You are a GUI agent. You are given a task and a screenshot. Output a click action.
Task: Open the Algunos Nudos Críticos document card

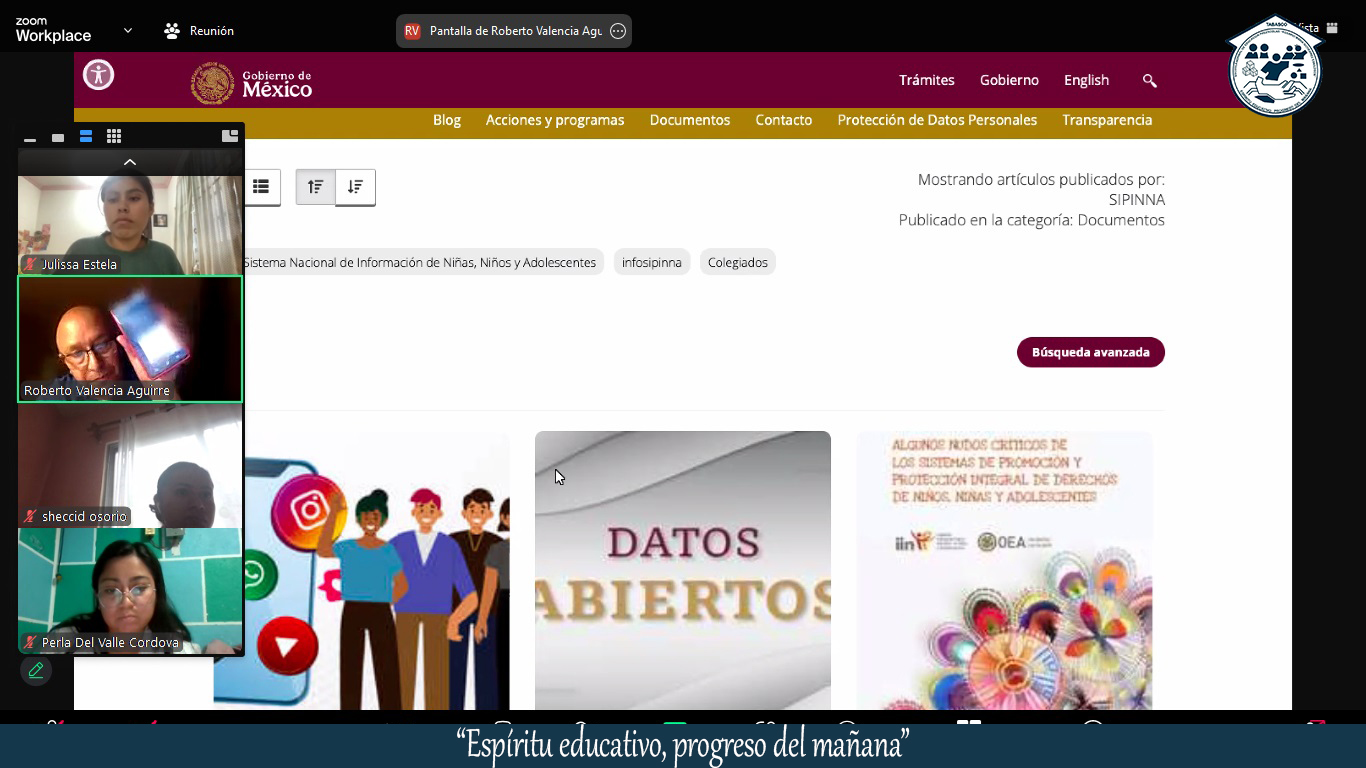[x=1005, y=570]
